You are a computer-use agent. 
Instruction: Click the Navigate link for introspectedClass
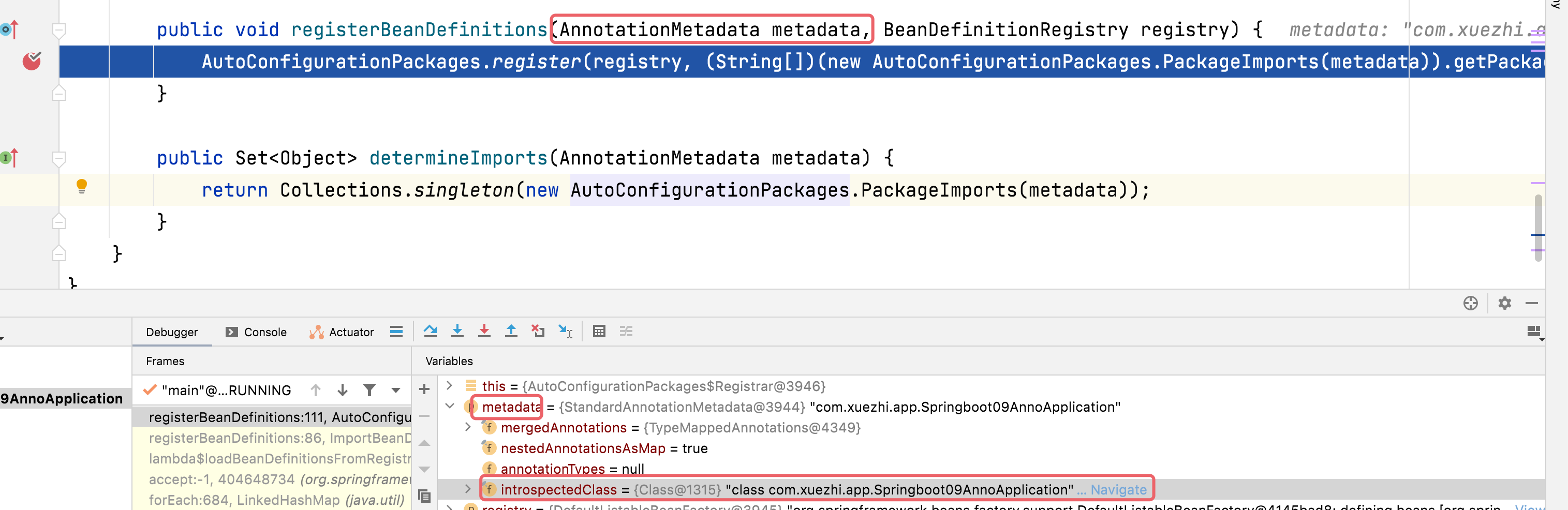(x=1118, y=489)
